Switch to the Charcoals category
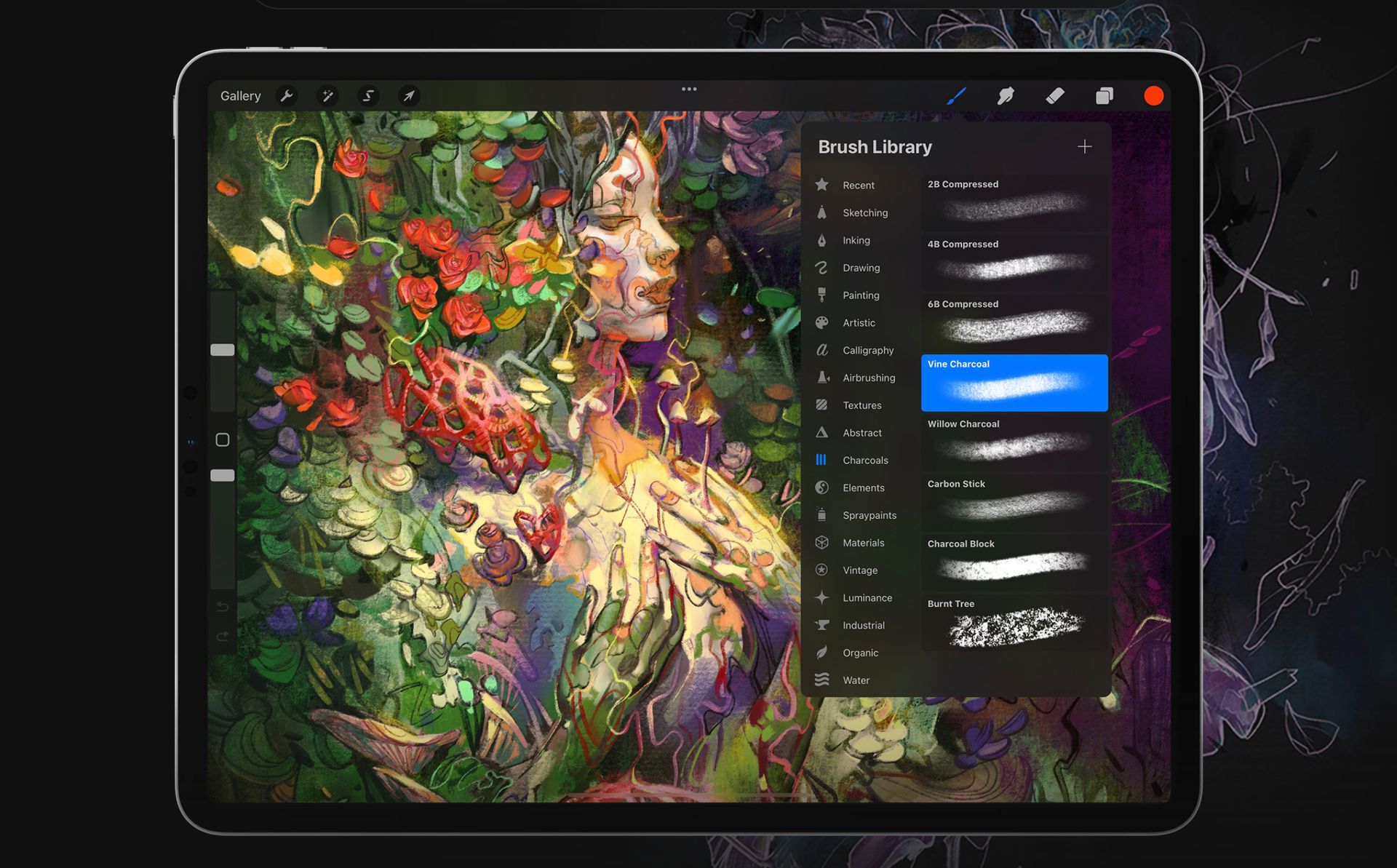This screenshot has width=1397, height=868. coord(865,460)
